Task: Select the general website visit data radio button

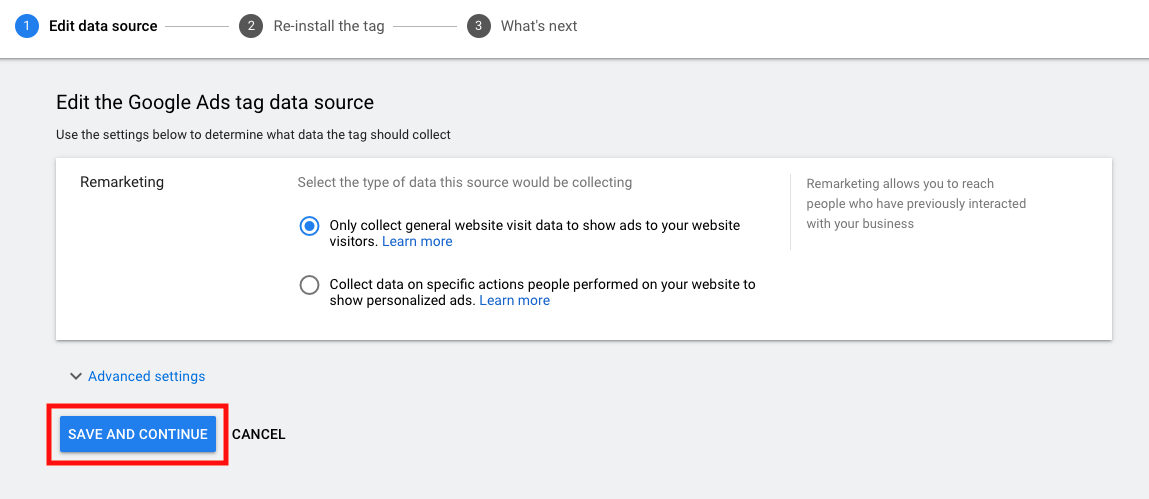Action: [310, 226]
